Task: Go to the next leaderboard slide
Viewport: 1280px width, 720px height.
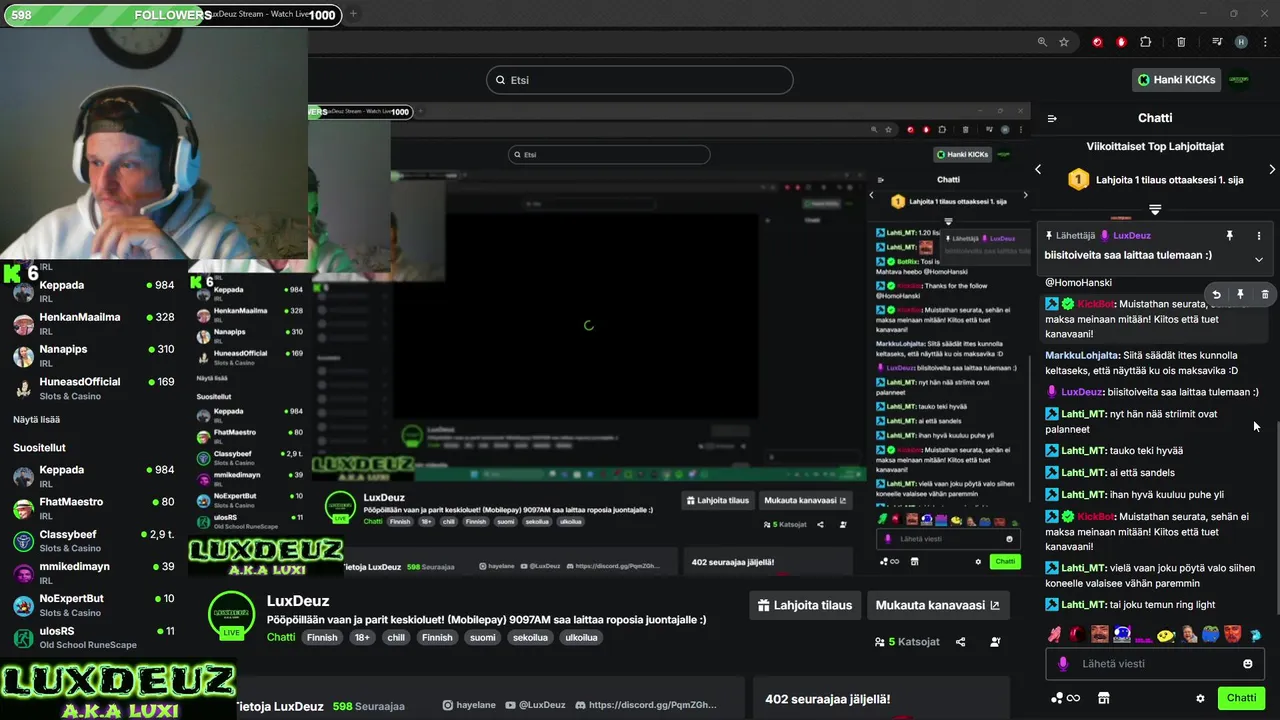Action: click(1272, 169)
